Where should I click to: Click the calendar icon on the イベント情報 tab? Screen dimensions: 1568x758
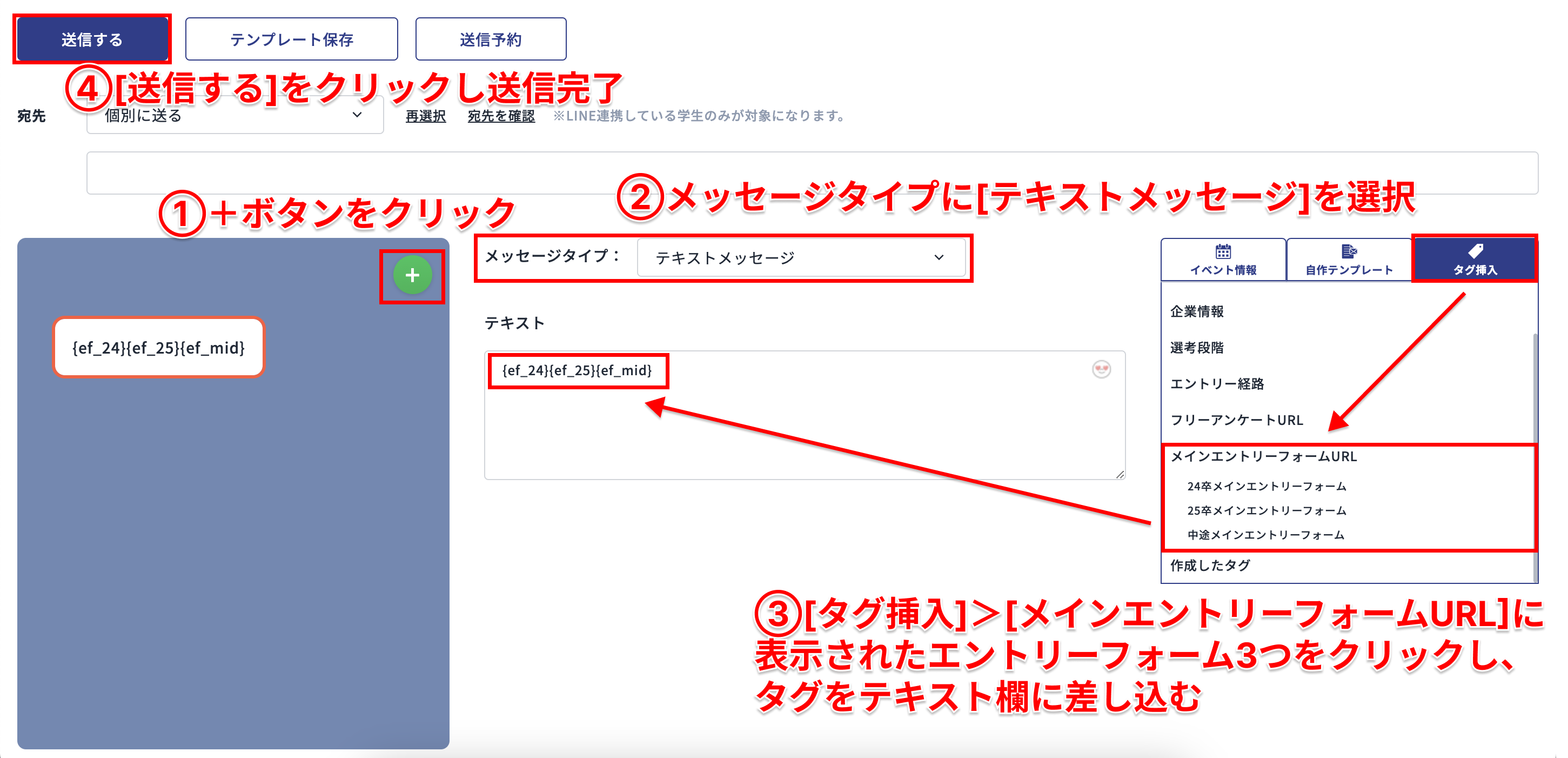click(x=1223, y=251)
